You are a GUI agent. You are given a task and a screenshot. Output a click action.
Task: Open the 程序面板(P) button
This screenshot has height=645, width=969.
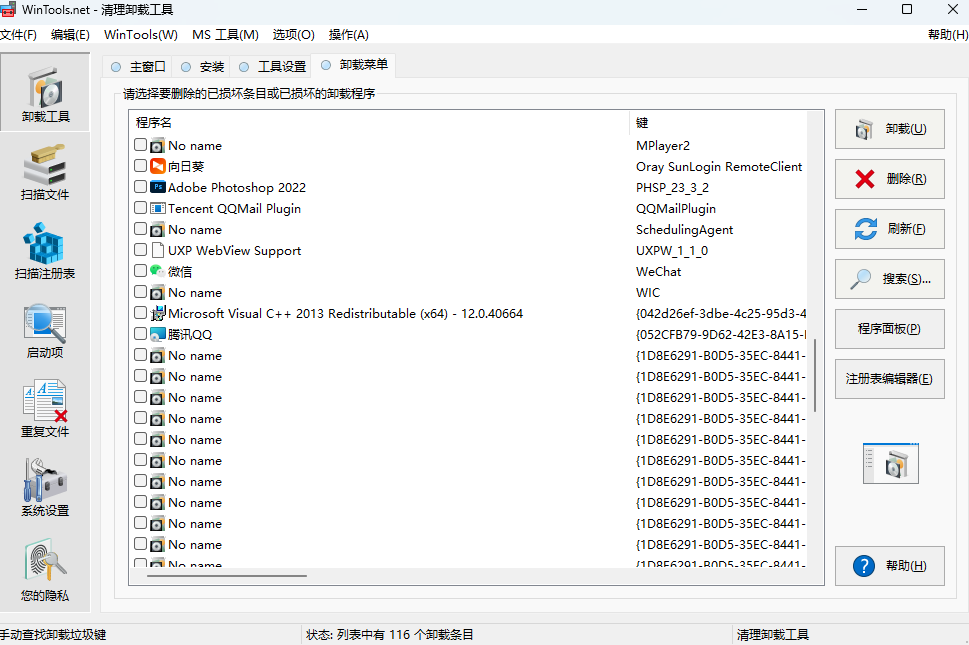pyautogui.click(x=890, y=329)
